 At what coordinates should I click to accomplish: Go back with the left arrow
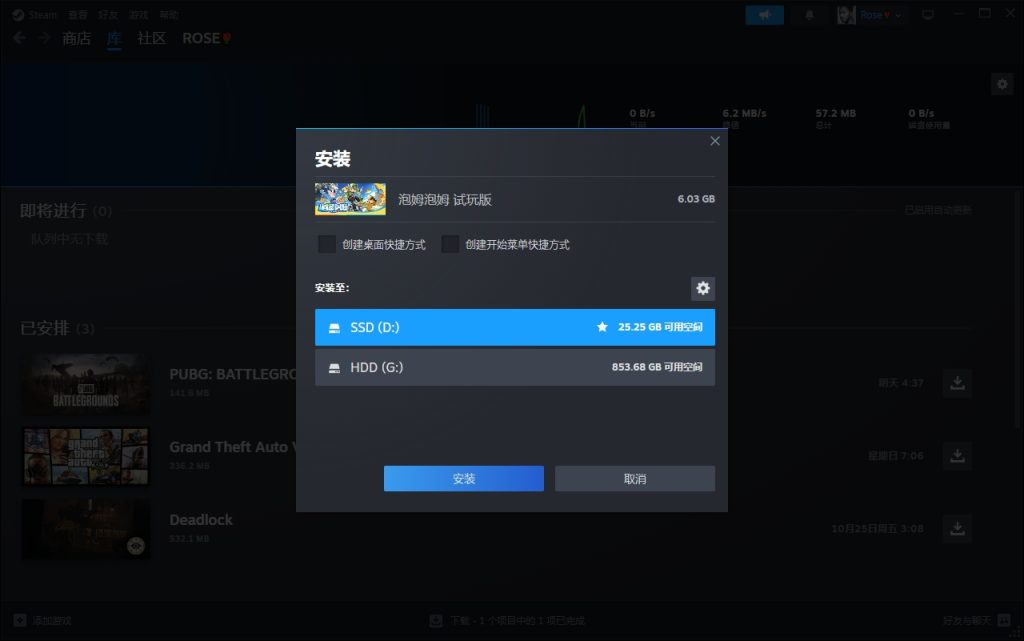pyautogui.click(x=20, y=38)
